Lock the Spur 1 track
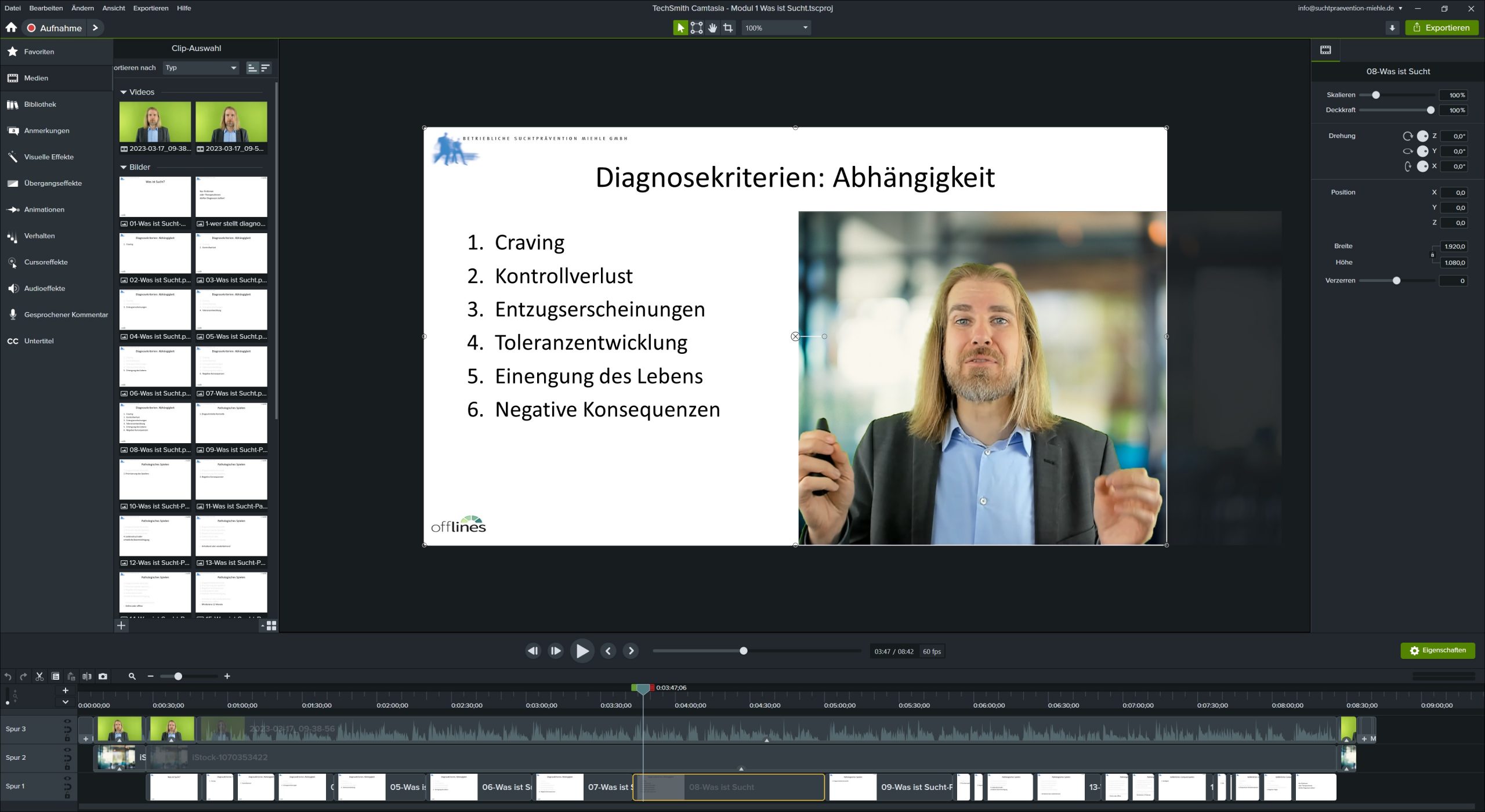Viewport: 1485px width, 812px height. (67, 795)
